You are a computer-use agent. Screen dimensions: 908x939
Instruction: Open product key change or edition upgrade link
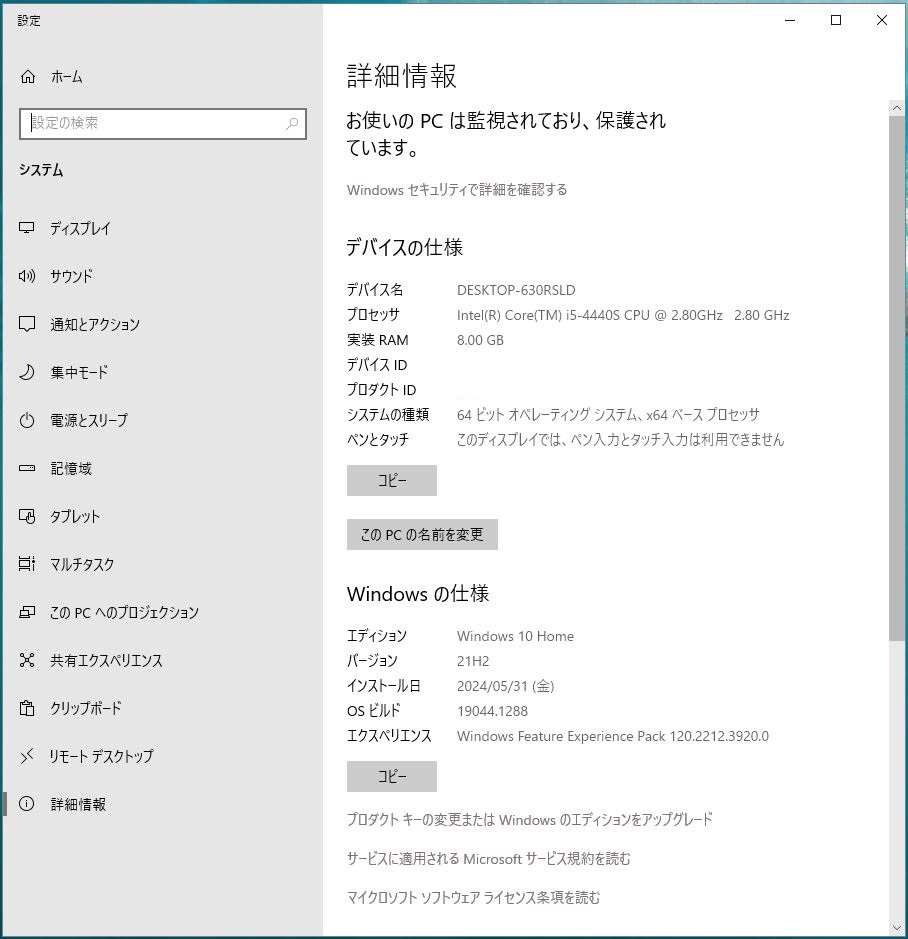click(529, 819)
